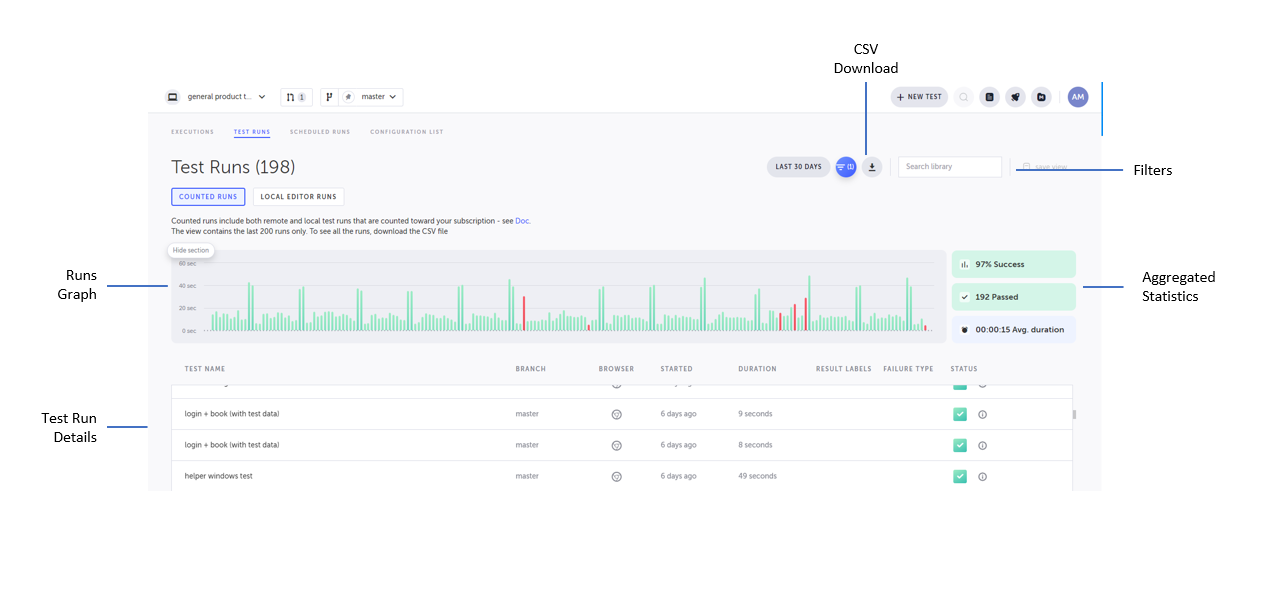Switch to Local Editor Runs

[x=298, y=197]
